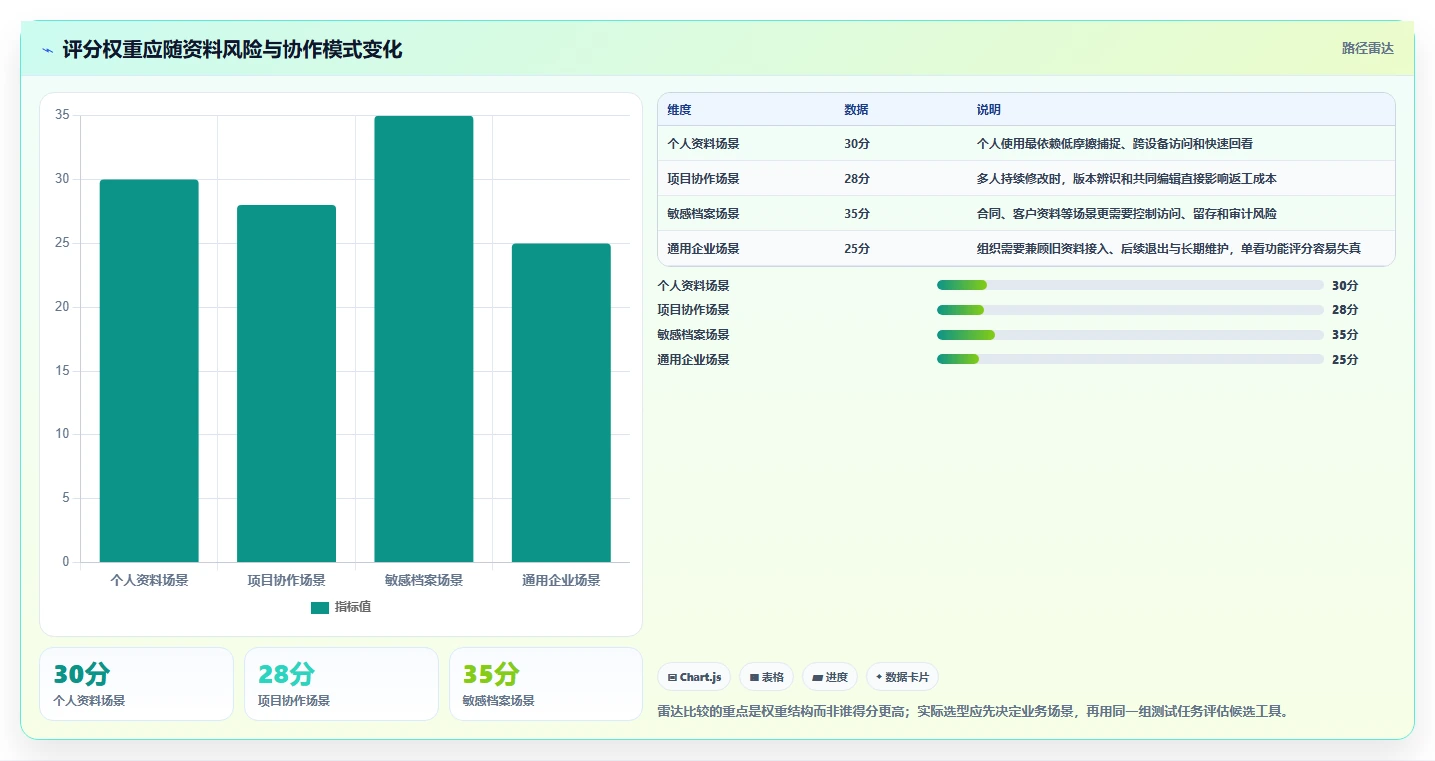Open the 30分 个人资料场景 data card
The width and height of the screenshot is (1435, 761).
(136, 684)
